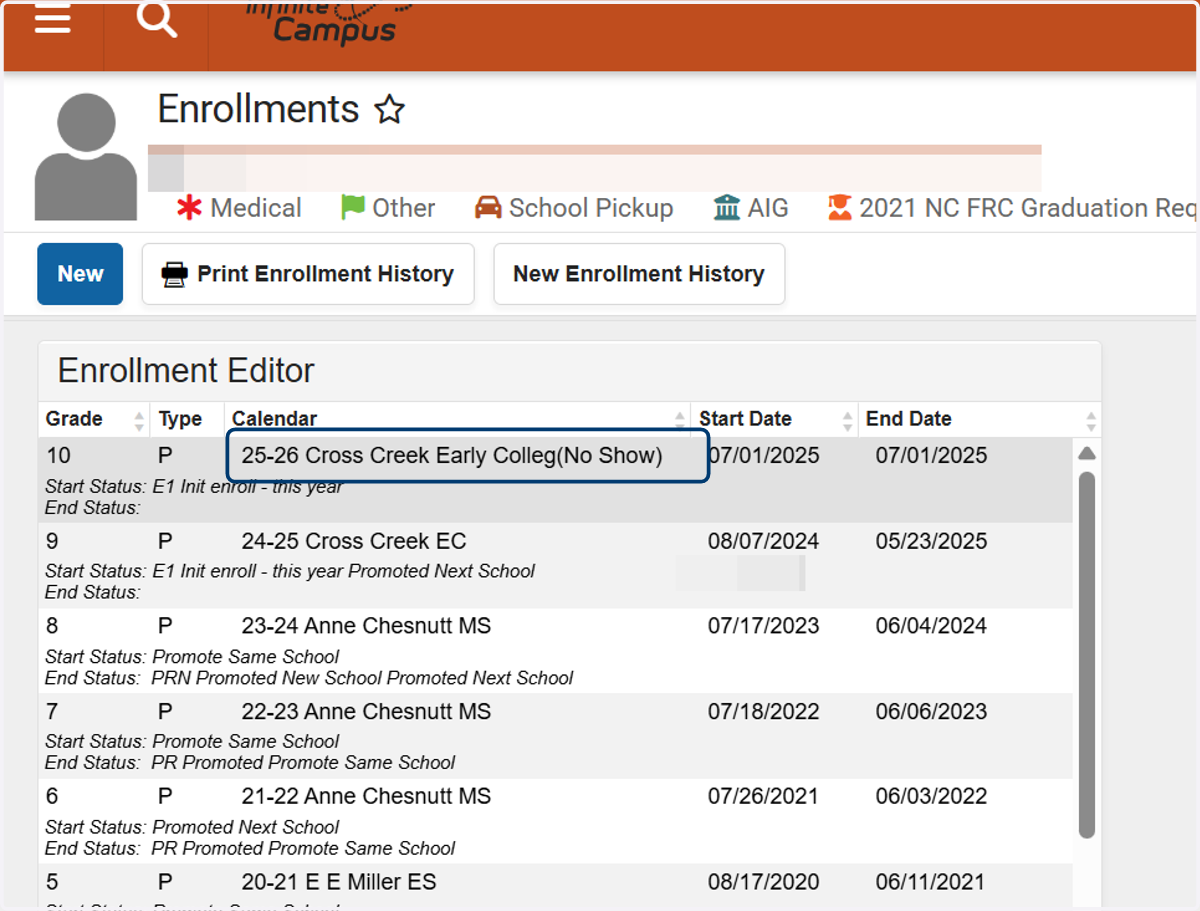Click the Grade column header text
Viewport: 1200px width, 911px height.
[x=74, y=419]
